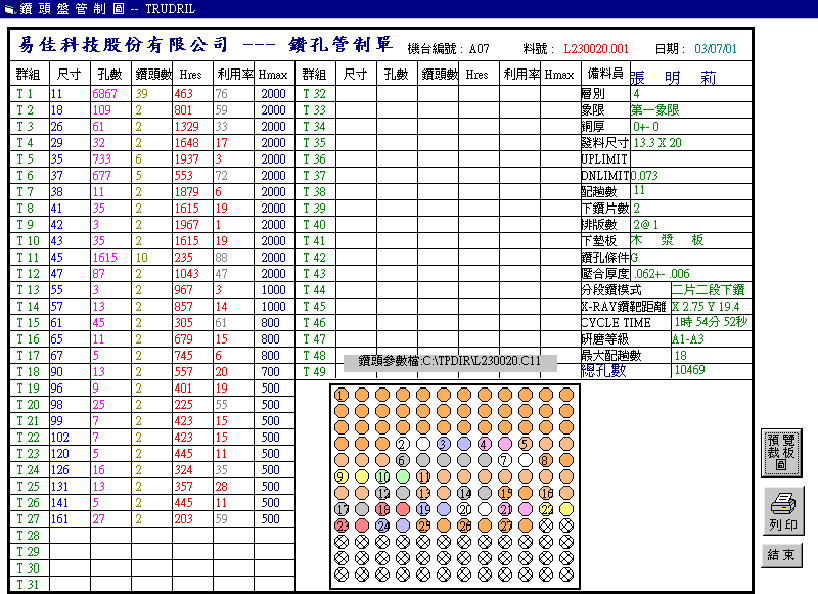
Task: Select the gray drill slot numbered 6
Action: tap(403, 460)
